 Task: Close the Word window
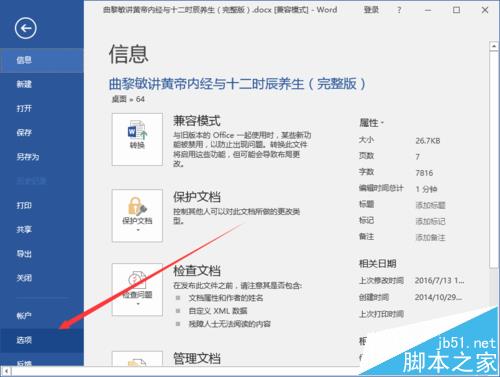click(485, 10)
